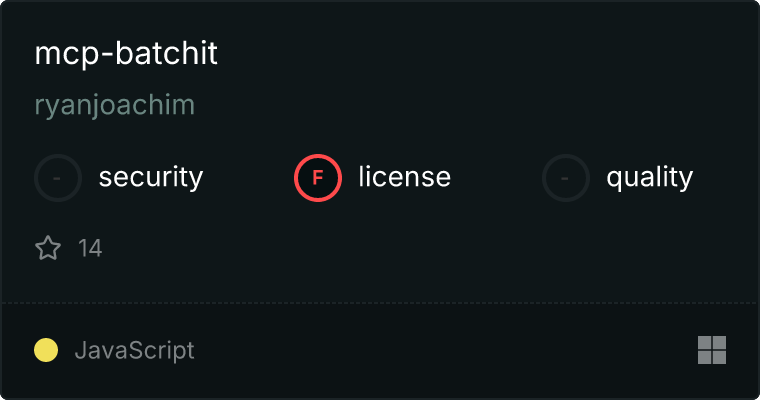The height and width of the screenshot is (400, 760).
Task: Select the JavaScript language label
Action: point(134,351)
